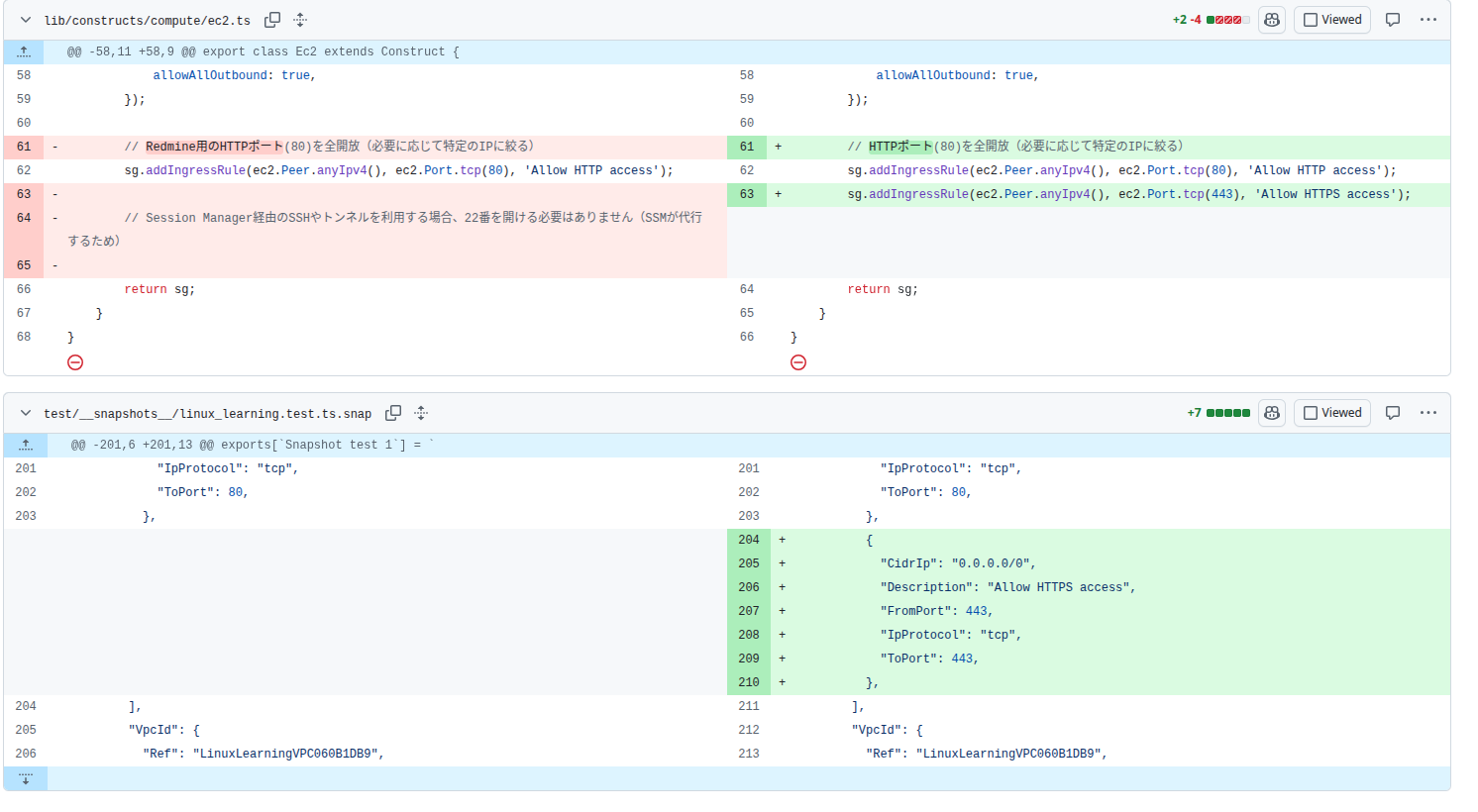
Task: Comment on the ec2.ts file
Action: [x=1393, y=20]
